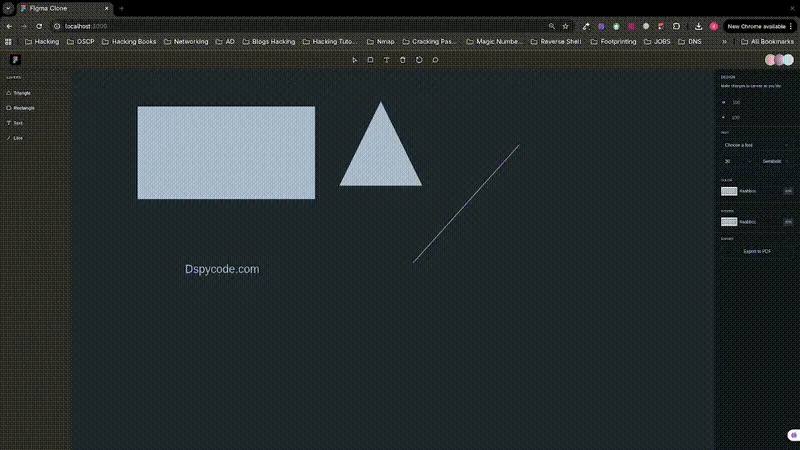The width and height of the screenshot is (800, 450).
Task: Close the Figma Clone tab
Action: pyautogui.click(x=107, y=8)
